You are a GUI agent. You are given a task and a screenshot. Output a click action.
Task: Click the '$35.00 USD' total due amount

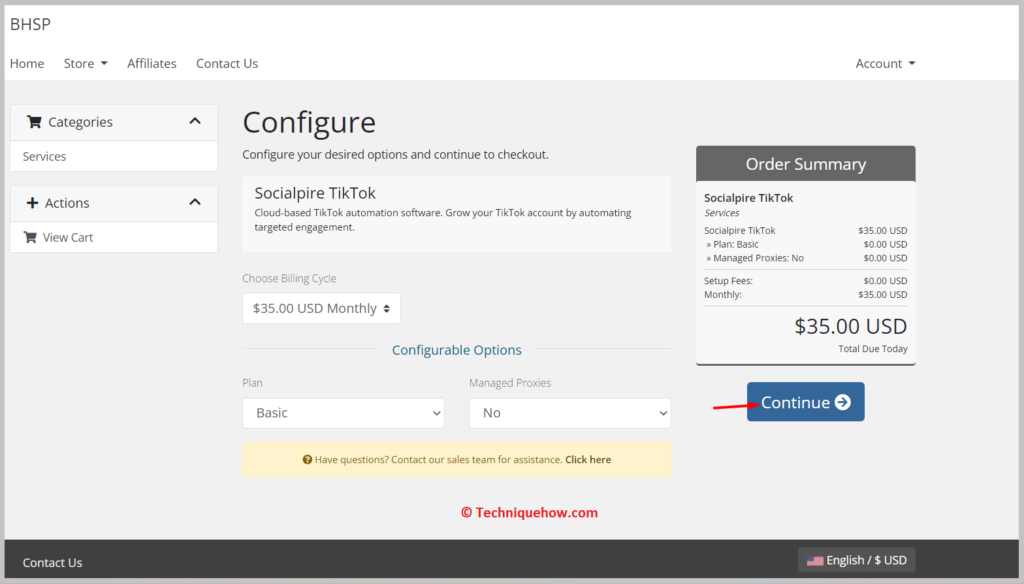(x=850, y=326)
